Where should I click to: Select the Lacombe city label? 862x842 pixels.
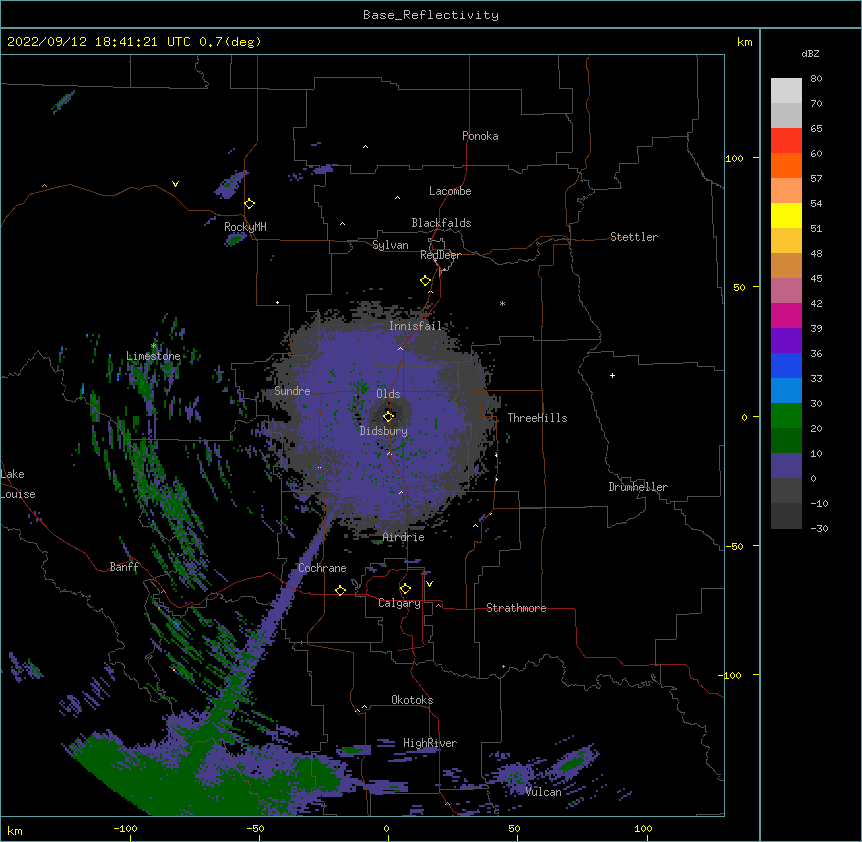tap(450, 191)
